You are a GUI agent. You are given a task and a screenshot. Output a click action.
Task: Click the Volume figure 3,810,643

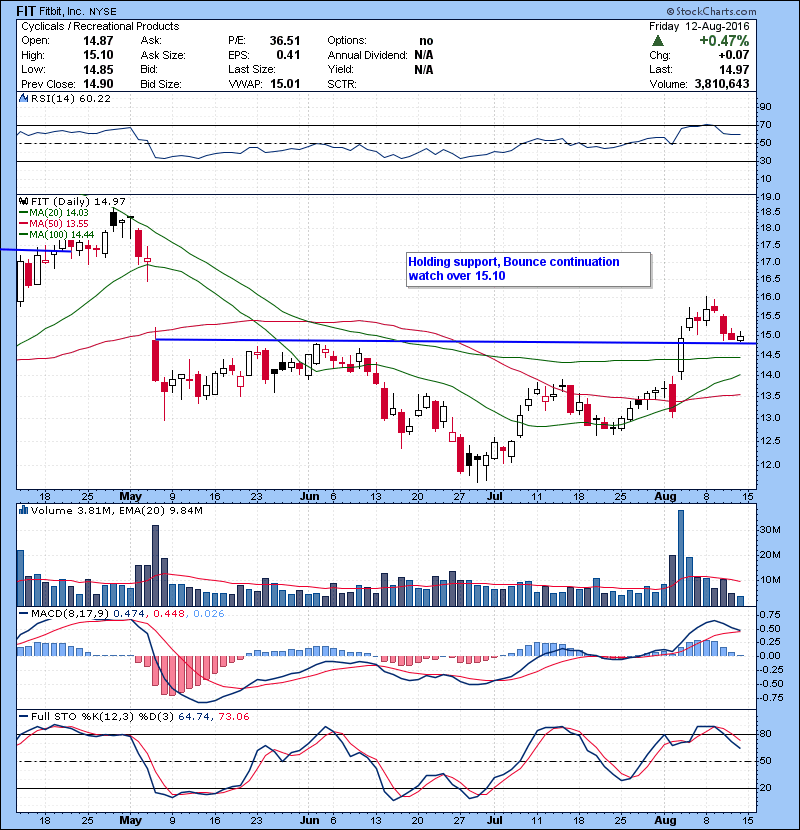[x=722, y=84]
